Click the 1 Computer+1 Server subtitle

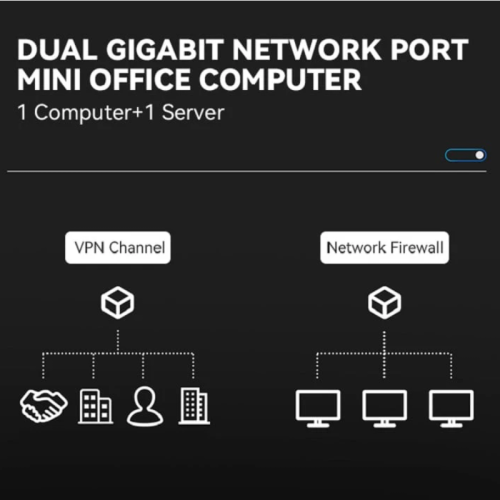[121, 113]
